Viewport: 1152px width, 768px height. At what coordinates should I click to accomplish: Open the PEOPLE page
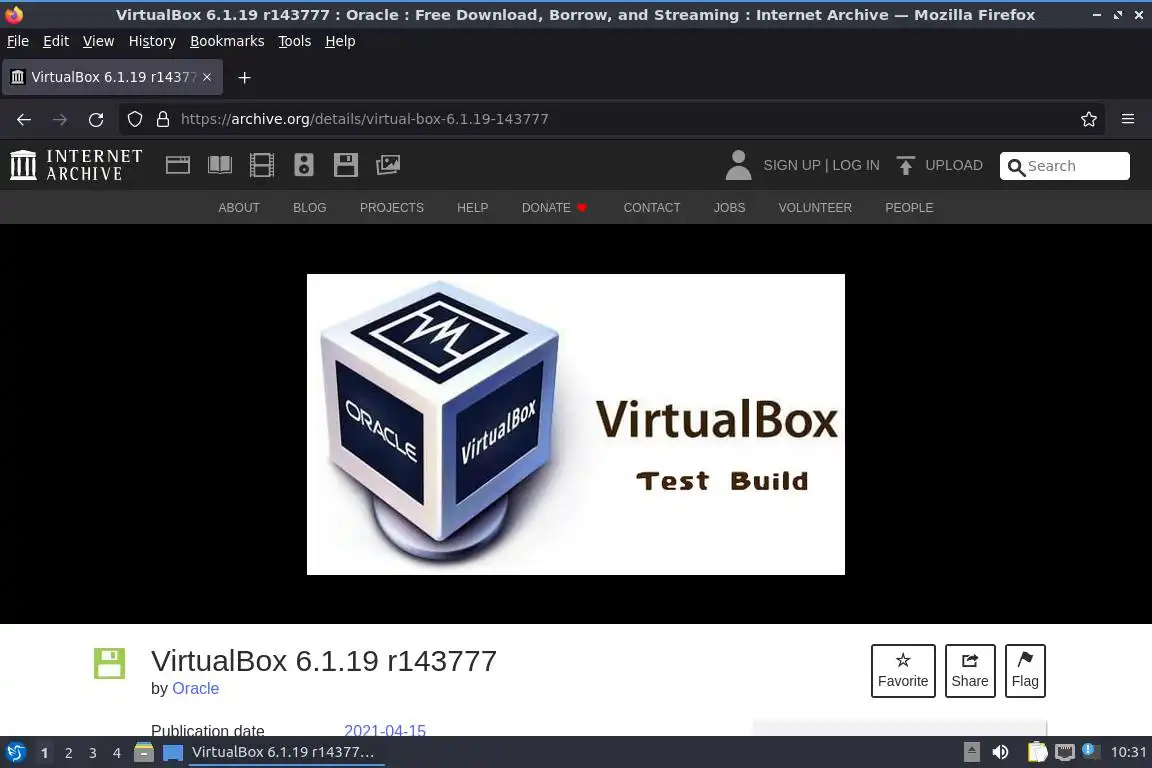[909, 208]
